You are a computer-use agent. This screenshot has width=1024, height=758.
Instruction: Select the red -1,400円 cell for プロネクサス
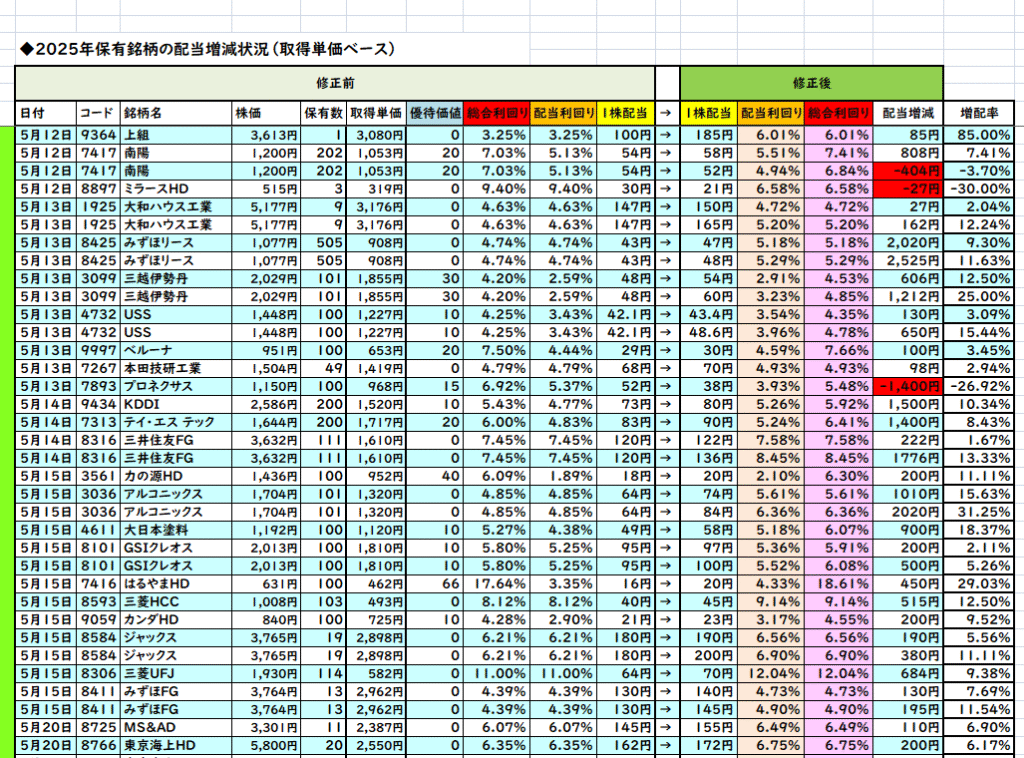pyautogui.click(x=908, y=387)
